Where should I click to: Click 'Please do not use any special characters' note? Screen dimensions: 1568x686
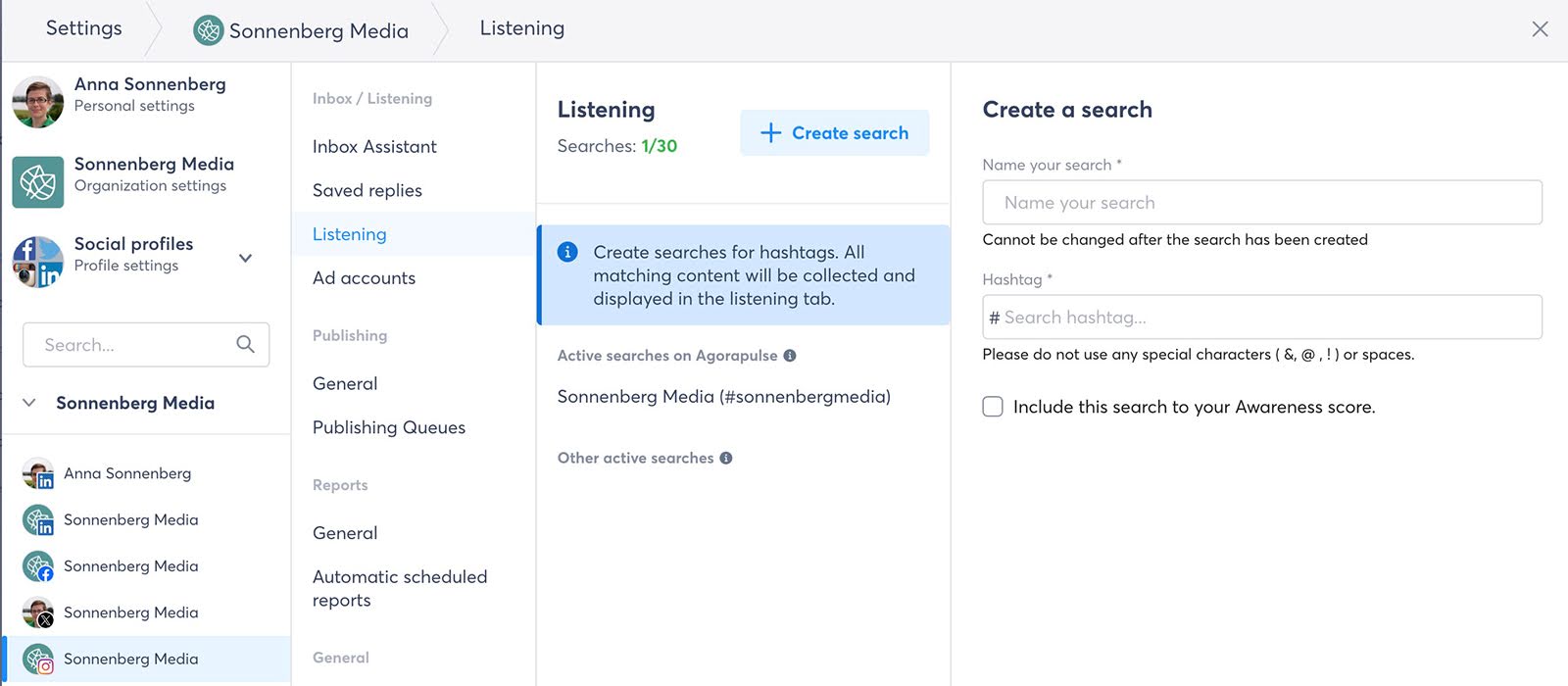1199,355
